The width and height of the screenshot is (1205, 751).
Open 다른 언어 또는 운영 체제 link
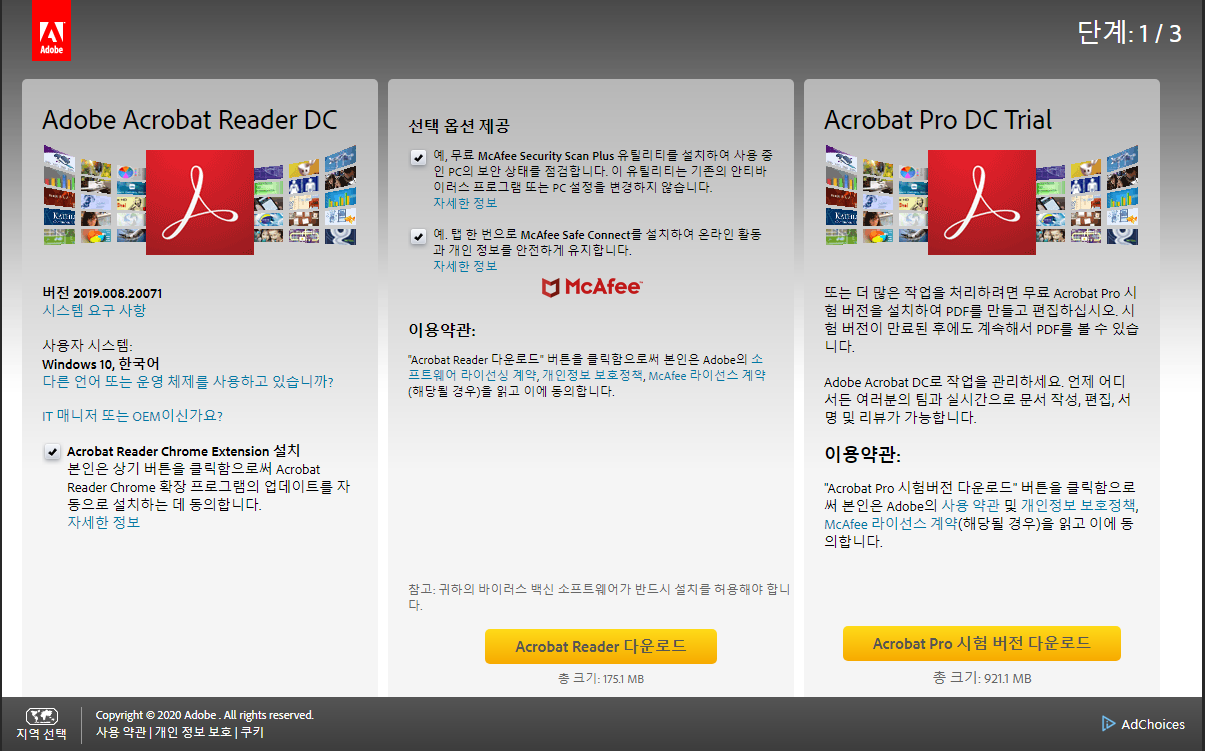(x=188, y=381)
